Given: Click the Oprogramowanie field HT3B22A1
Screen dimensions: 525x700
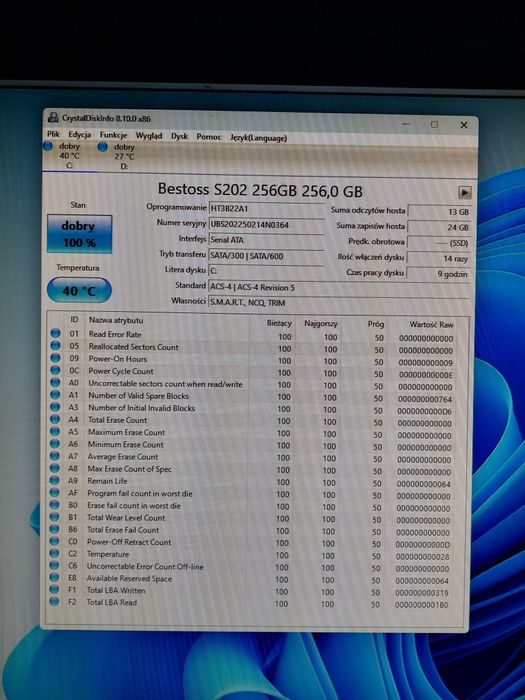Looking at the screenshot, I should click(x=267, y=209).
